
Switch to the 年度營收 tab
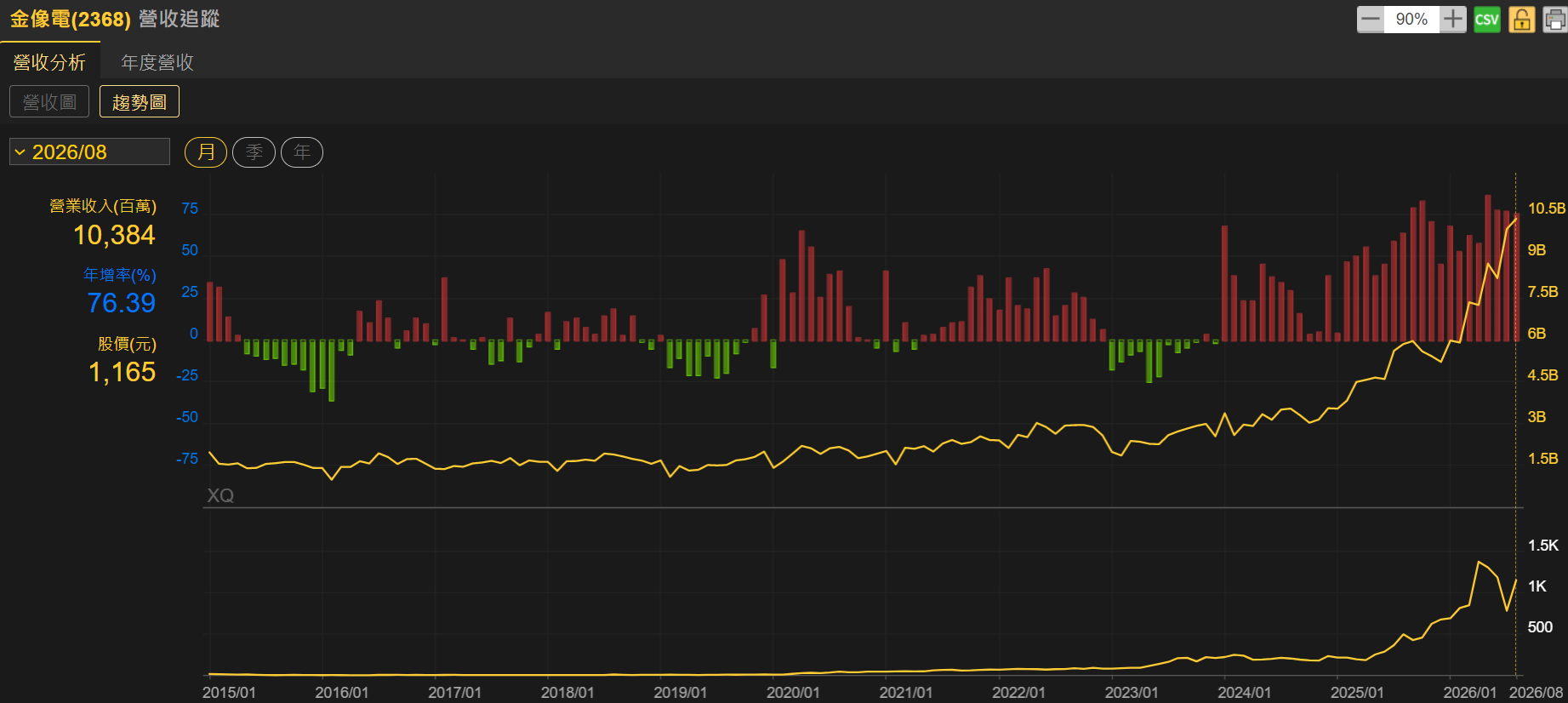tap(157, 62)
